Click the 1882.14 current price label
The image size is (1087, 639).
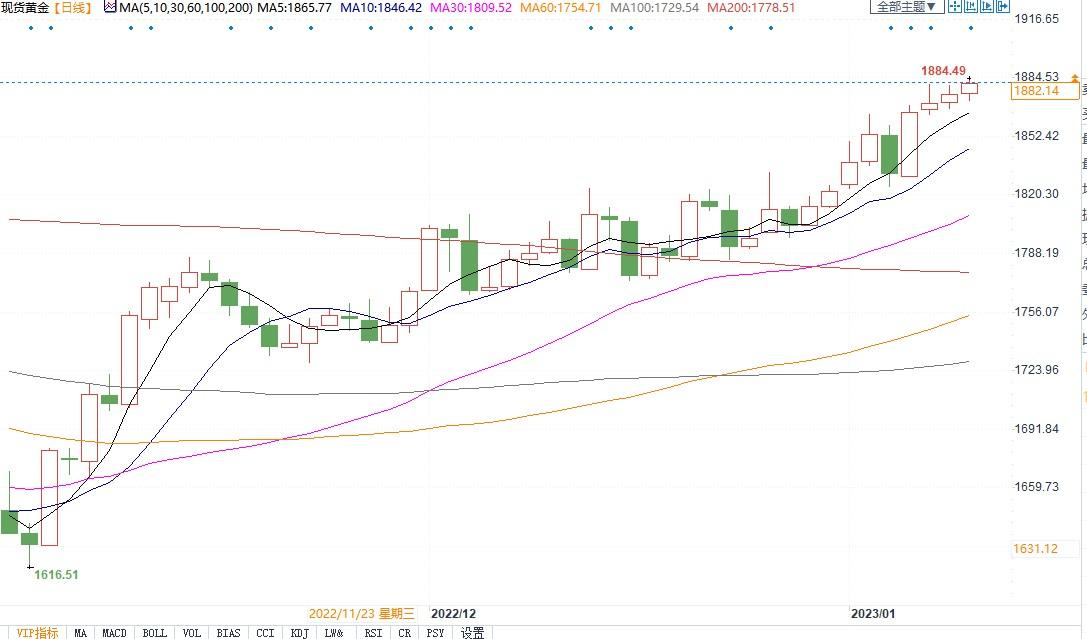click(x=1036, y=91)
